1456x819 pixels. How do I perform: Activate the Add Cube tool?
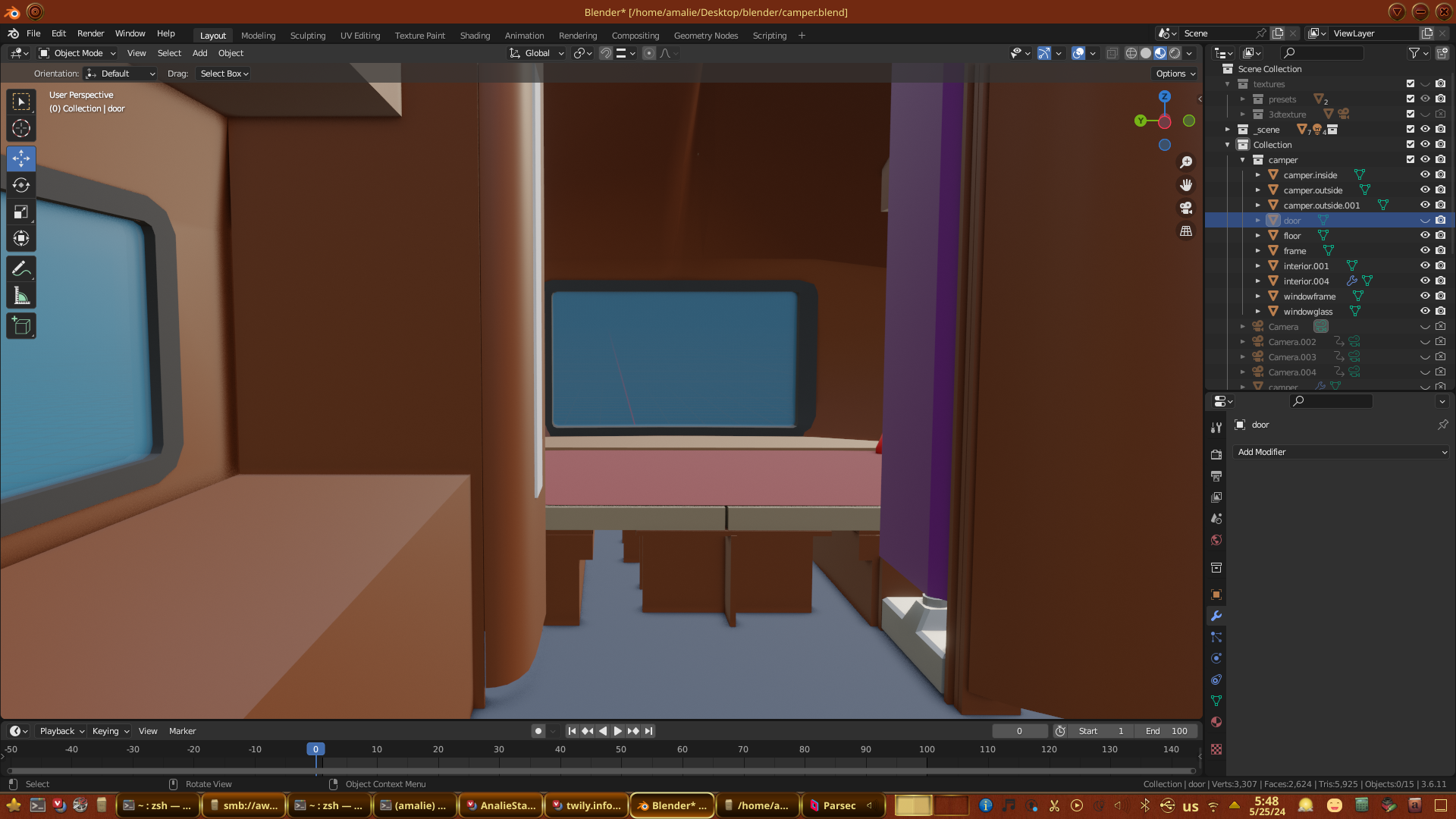coord(21,327)
